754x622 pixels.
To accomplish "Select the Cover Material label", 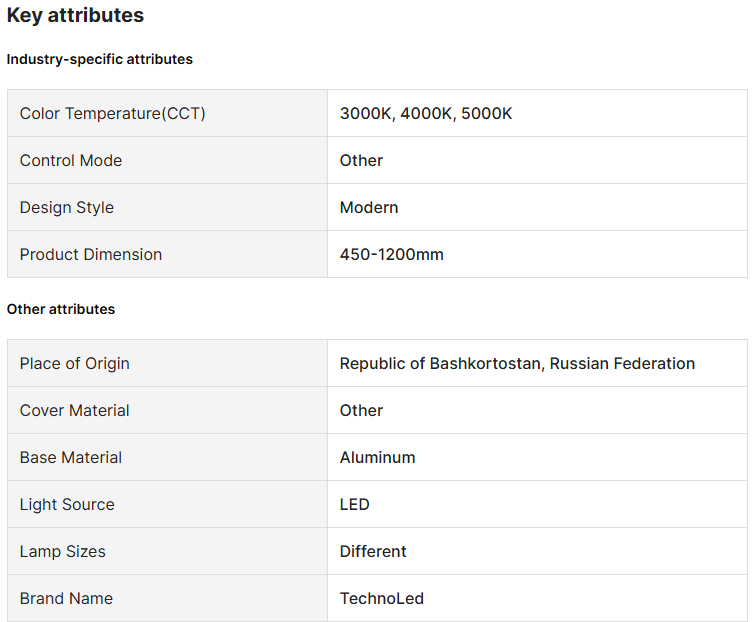I will coord(75,410).
